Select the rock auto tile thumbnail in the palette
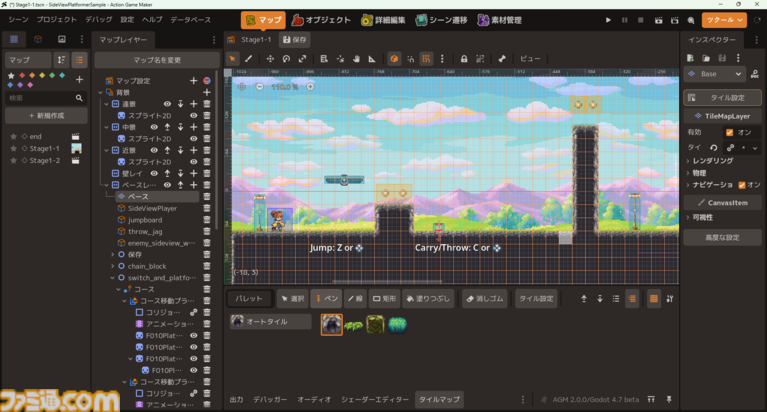 tap(332, 324)
